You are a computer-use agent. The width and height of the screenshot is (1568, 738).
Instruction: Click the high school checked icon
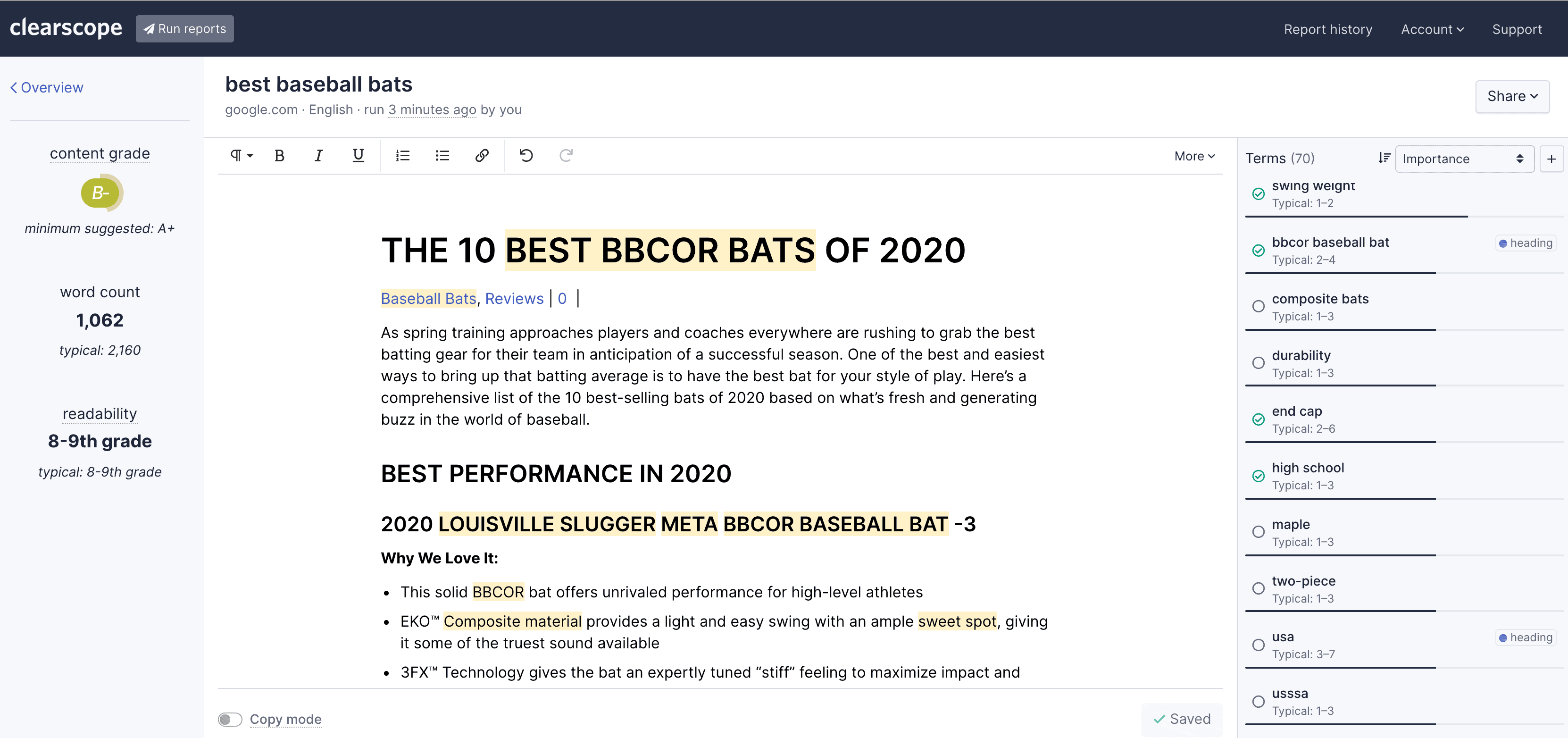[x=1258, y=476]
